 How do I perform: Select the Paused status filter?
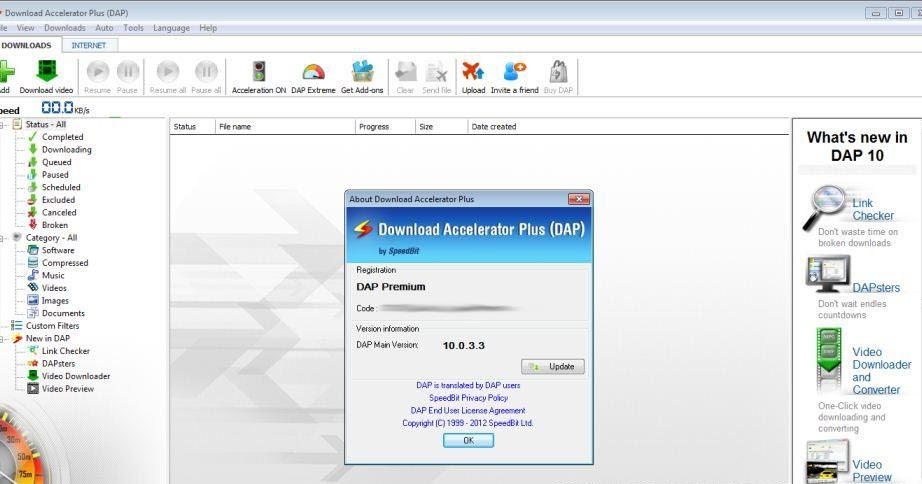click(x=55, y=175)
